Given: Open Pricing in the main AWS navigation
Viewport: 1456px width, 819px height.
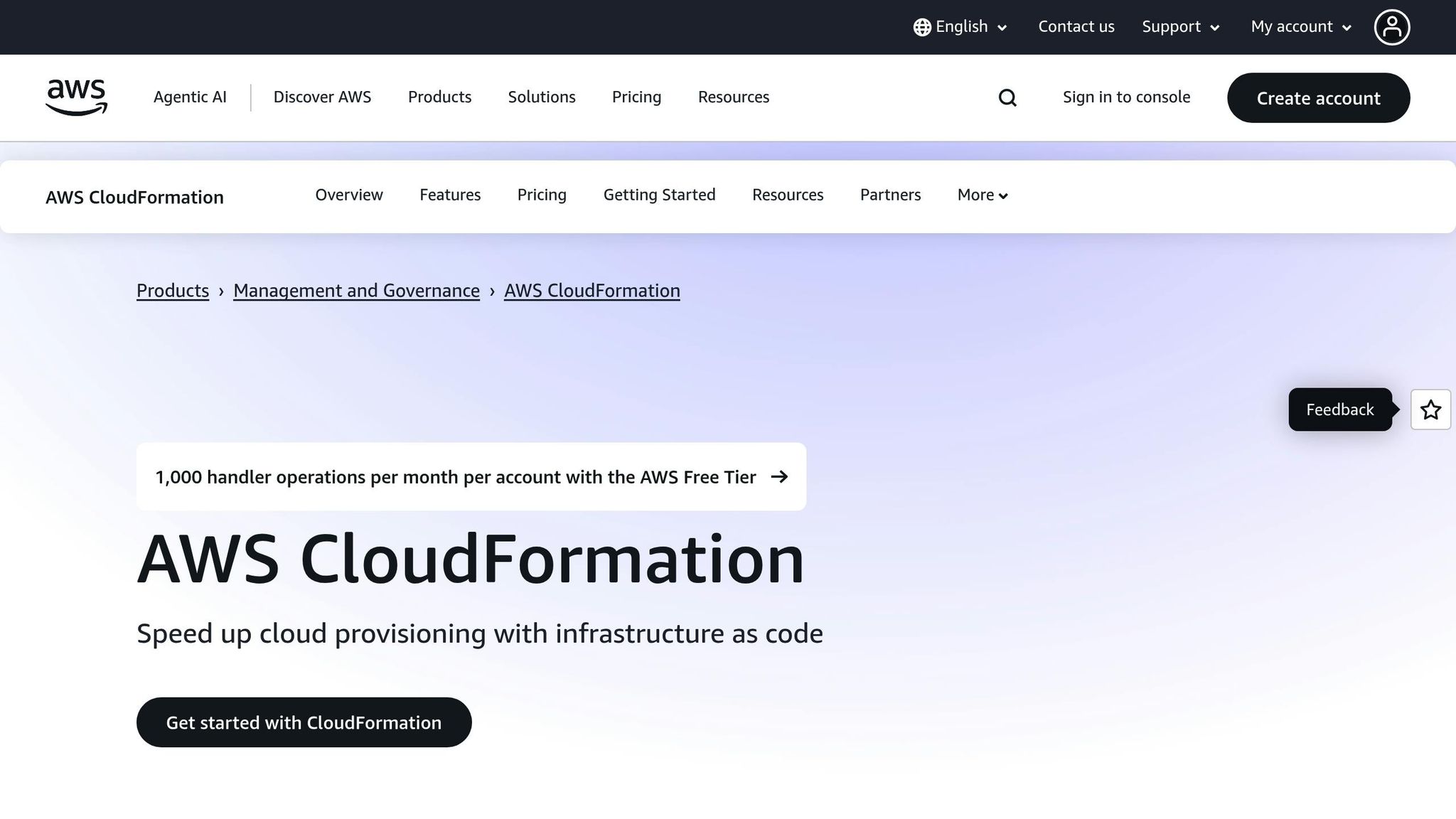Looking at the screenshot, I should click(636, 97).
